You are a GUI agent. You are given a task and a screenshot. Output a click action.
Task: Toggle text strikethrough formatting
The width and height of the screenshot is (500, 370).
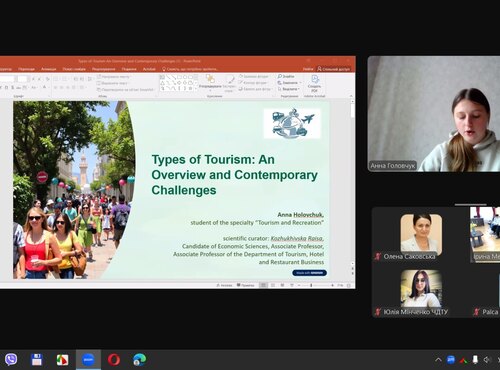tap(18, 88)
